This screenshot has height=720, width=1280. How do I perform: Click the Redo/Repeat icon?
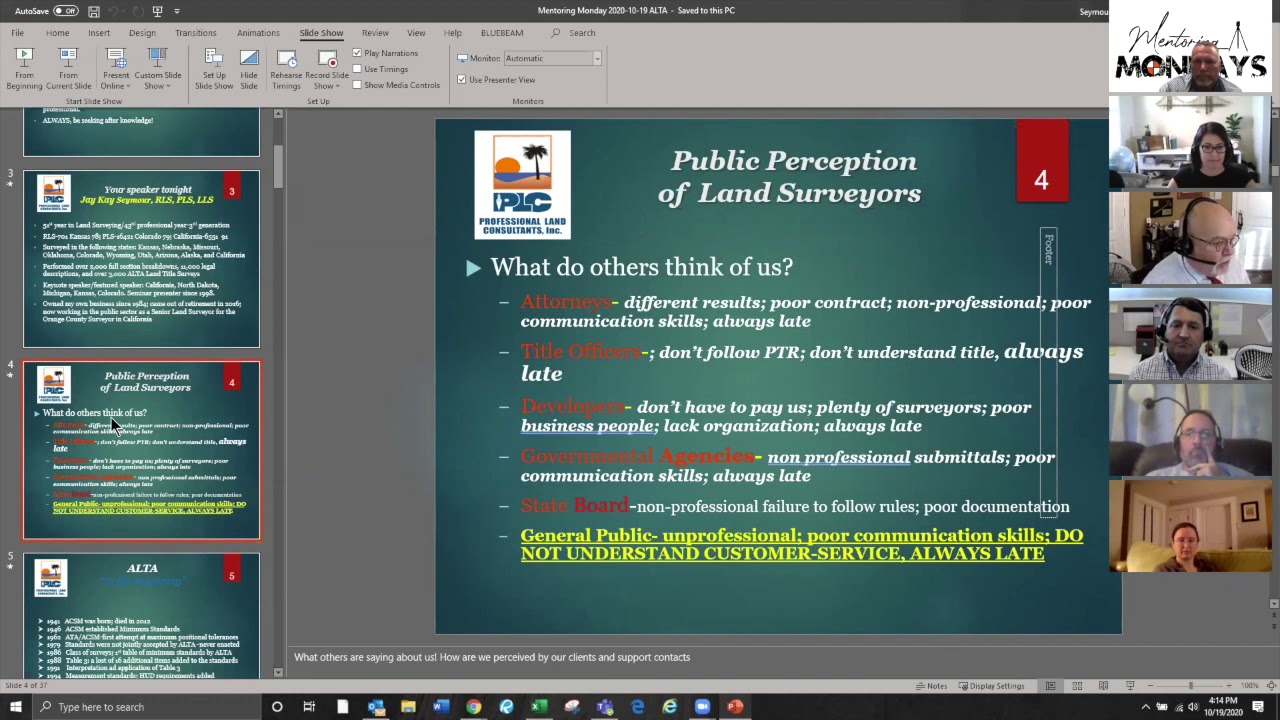click(137, 11)
